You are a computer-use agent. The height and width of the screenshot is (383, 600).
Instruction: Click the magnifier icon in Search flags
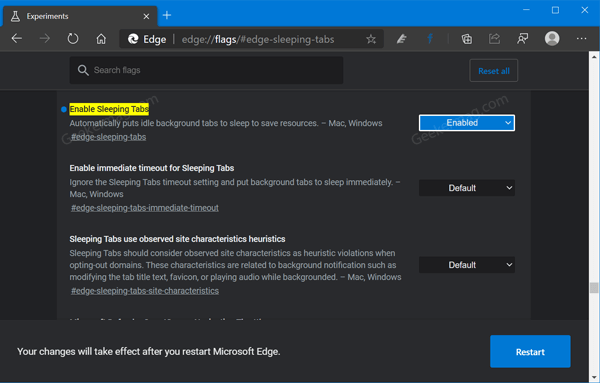(x=83, y=70)
